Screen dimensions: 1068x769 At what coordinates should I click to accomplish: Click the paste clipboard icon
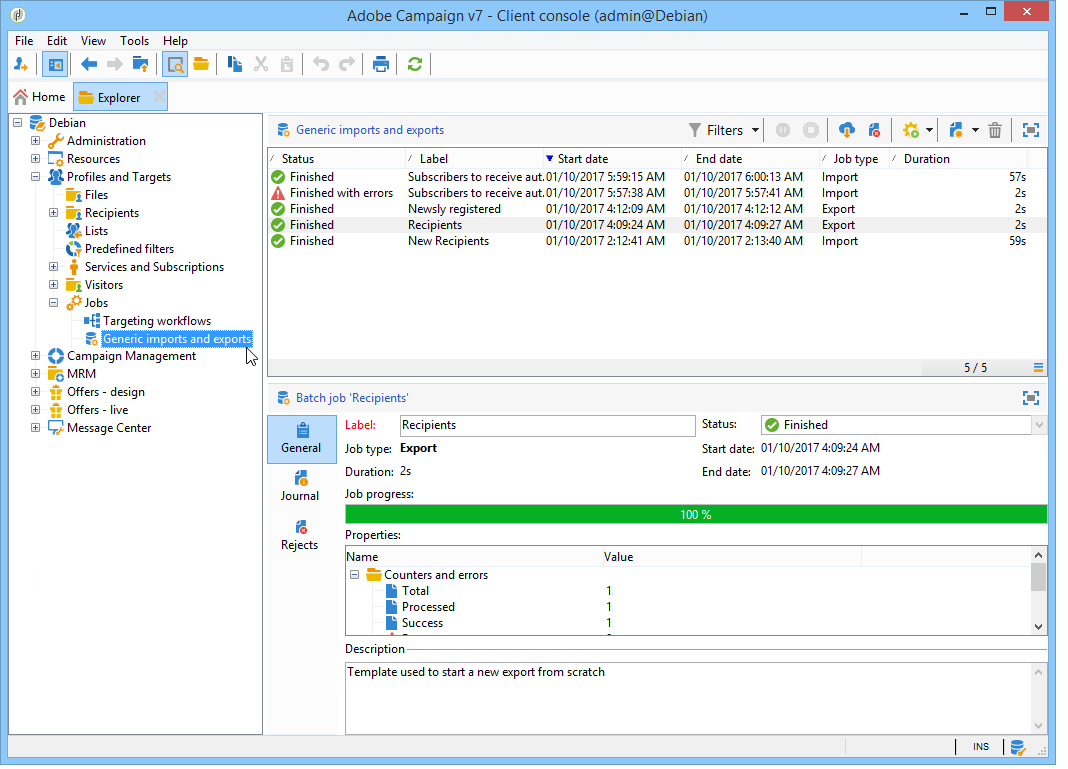point(287,65)
